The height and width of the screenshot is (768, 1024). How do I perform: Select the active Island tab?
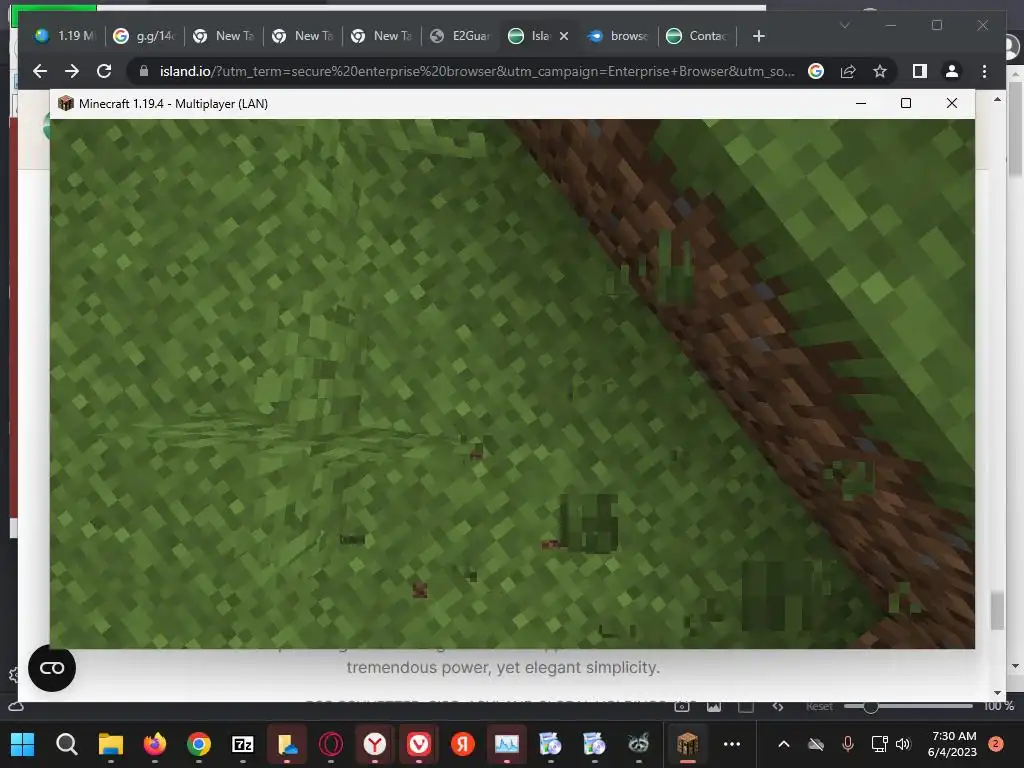click(530, 36)
